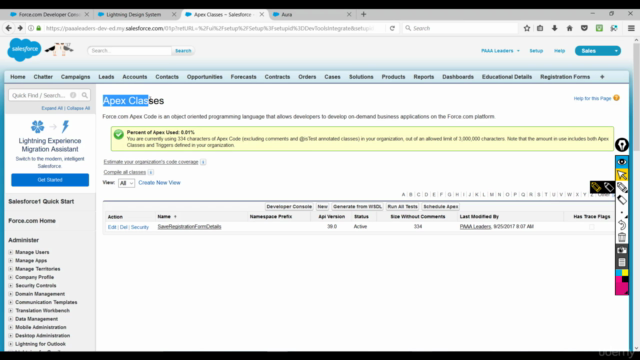
Task: Click the Schedule Apex button
Action: [x=440, y=207]
